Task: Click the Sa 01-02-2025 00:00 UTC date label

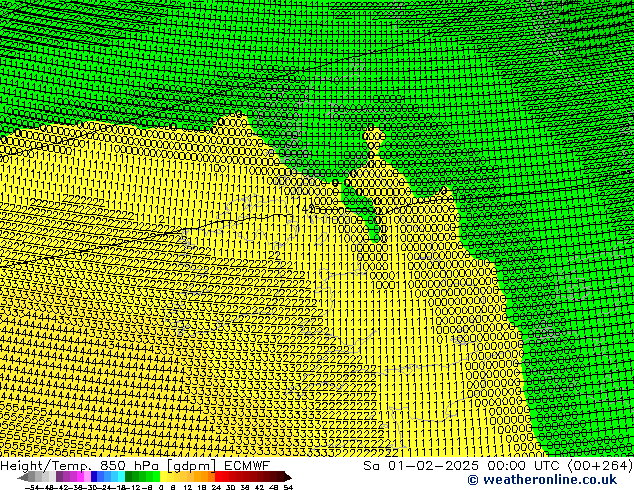Action: click(463, 465)
